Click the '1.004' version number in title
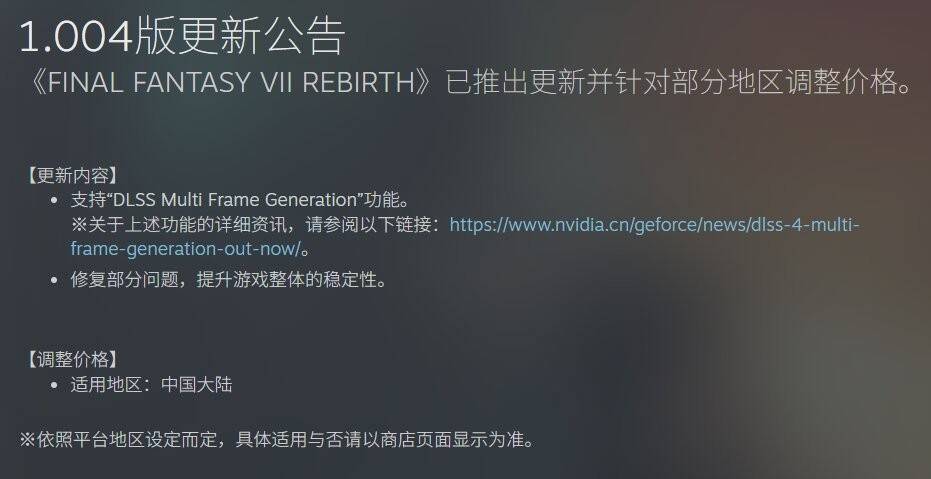The height and width of the screenshot is (479, 931). click(76, 37)
